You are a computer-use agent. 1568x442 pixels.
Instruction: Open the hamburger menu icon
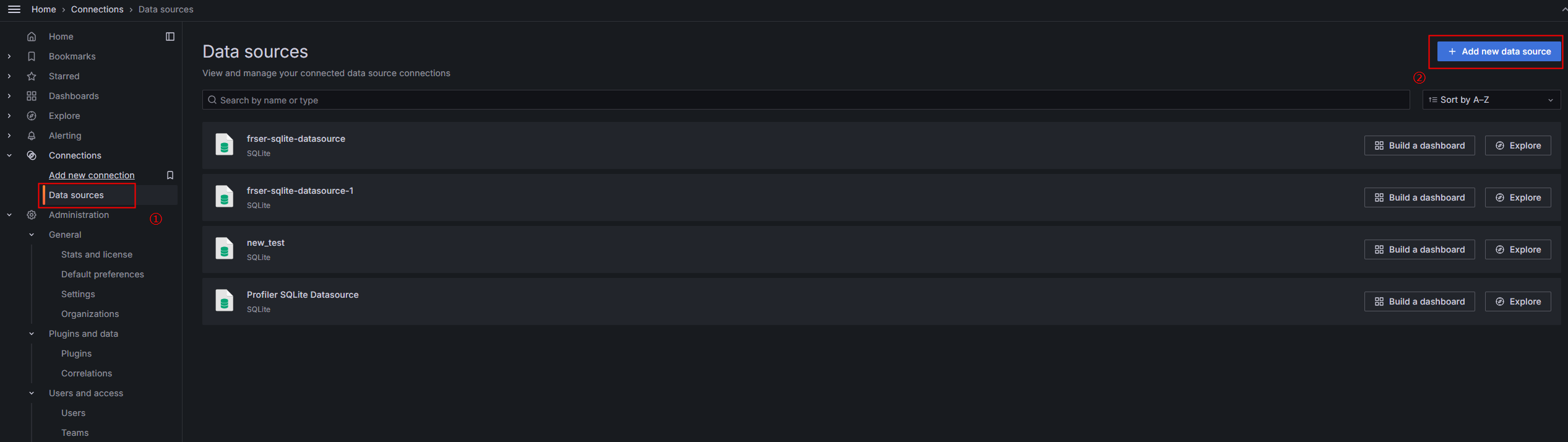coord(14,9)
